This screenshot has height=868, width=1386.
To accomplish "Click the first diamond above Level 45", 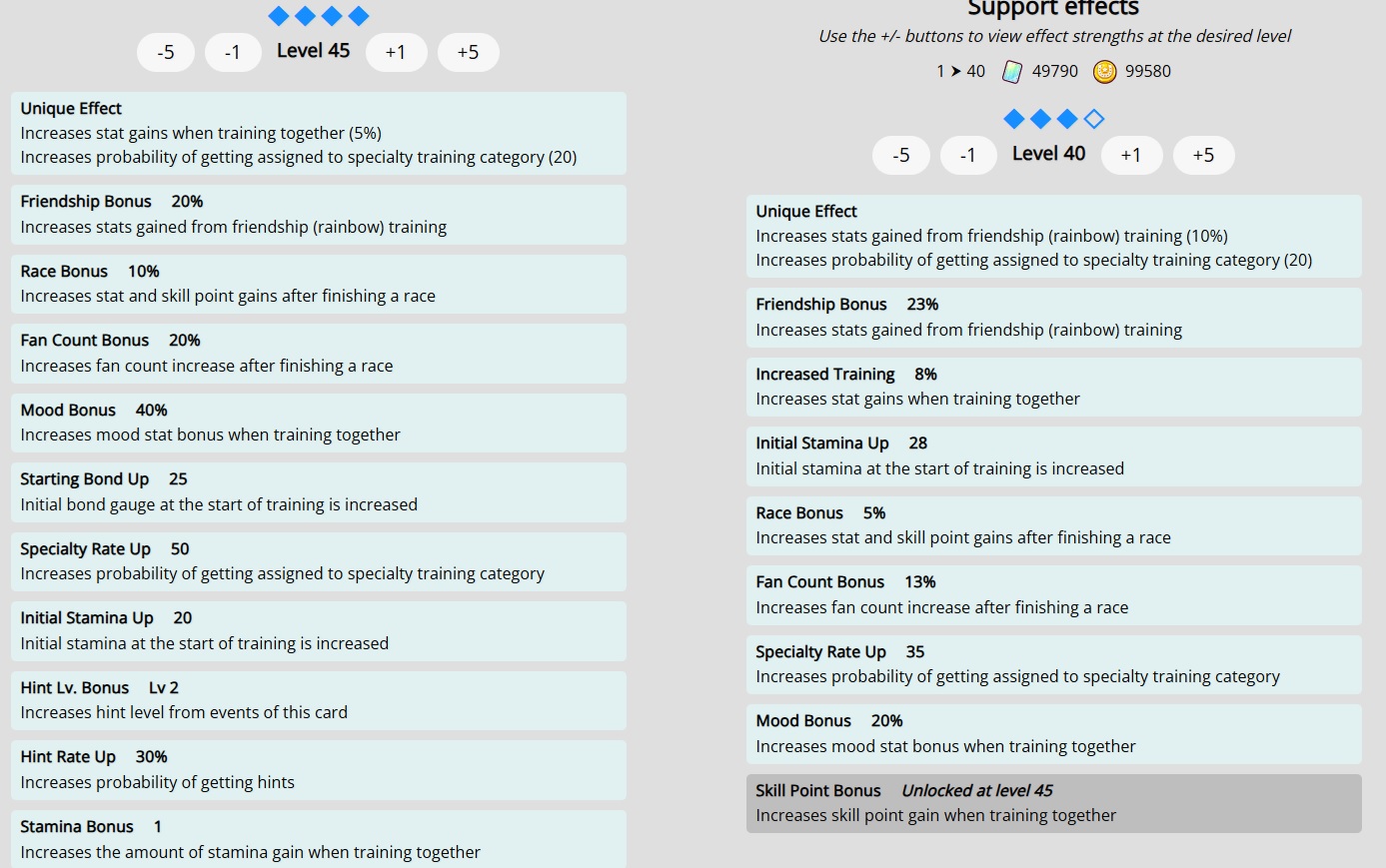I will pyautogui.click(x=279, y=15).
